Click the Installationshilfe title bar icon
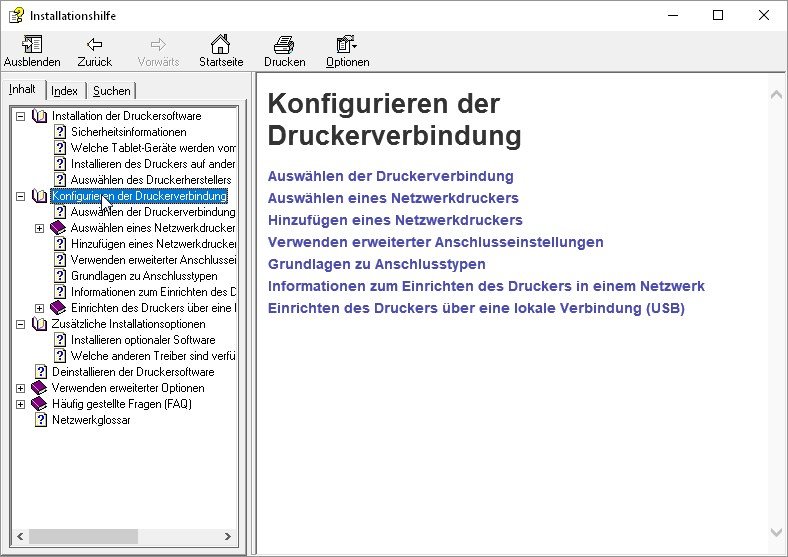The height and width of the screenshot is (557, 788). (16, 15)
